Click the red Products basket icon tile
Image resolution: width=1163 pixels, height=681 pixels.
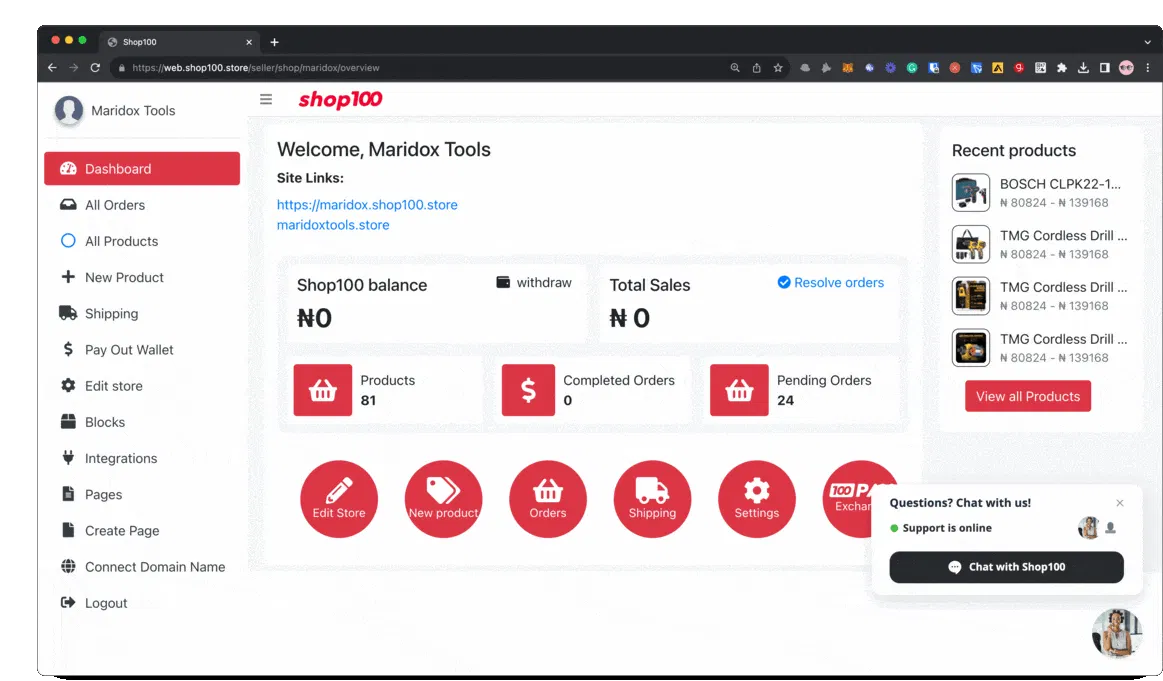pyautogui.click(x=323, y=390)
